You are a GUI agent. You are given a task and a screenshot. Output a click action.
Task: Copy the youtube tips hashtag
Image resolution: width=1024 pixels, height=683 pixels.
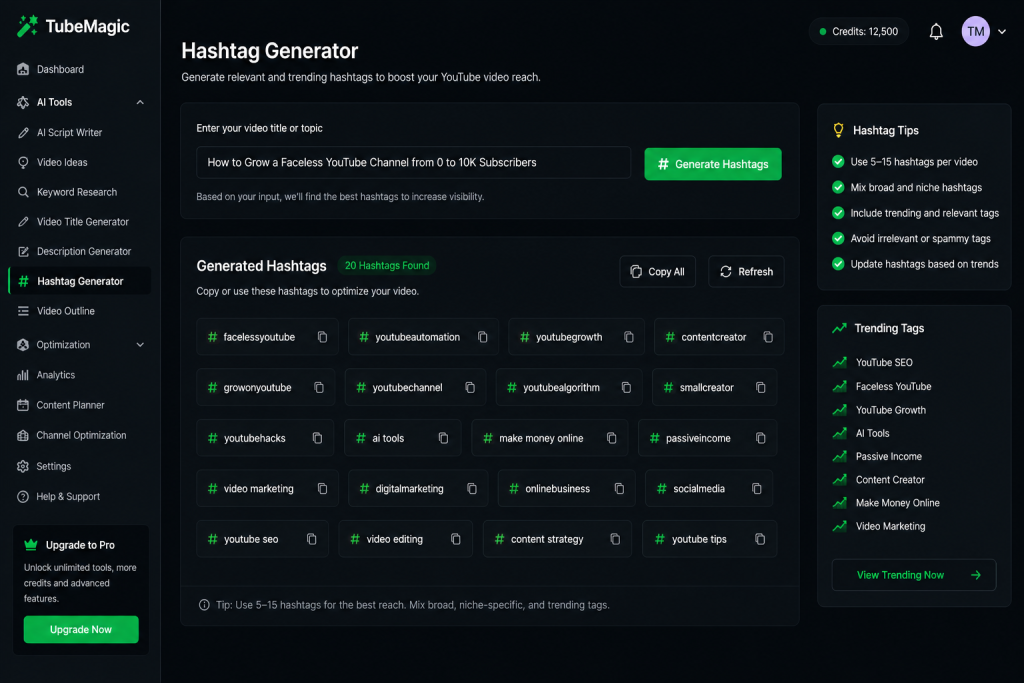pyautogui.click(x=760, y=539)
